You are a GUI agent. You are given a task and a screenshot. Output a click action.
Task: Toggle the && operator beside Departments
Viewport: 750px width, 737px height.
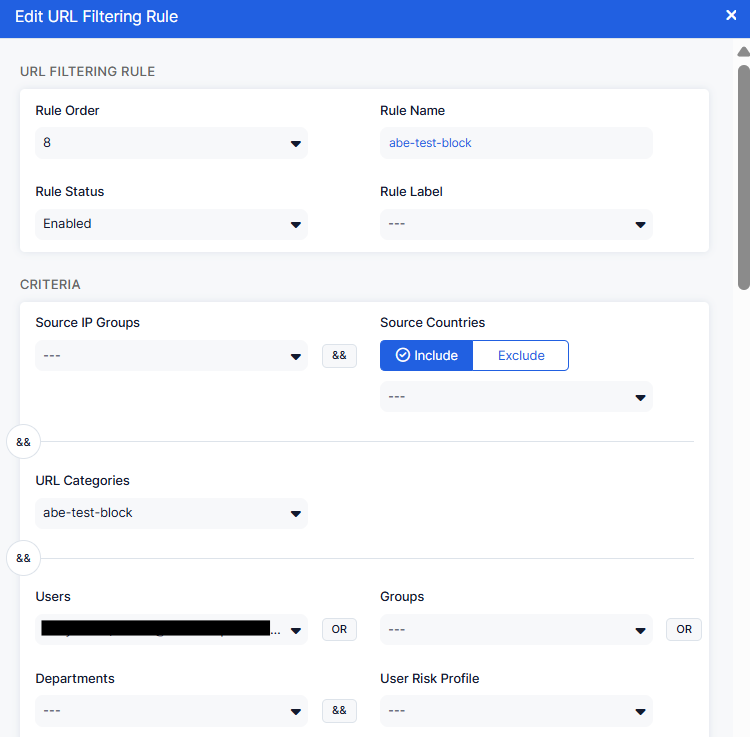pyautogui.click(x=339, y=711)
